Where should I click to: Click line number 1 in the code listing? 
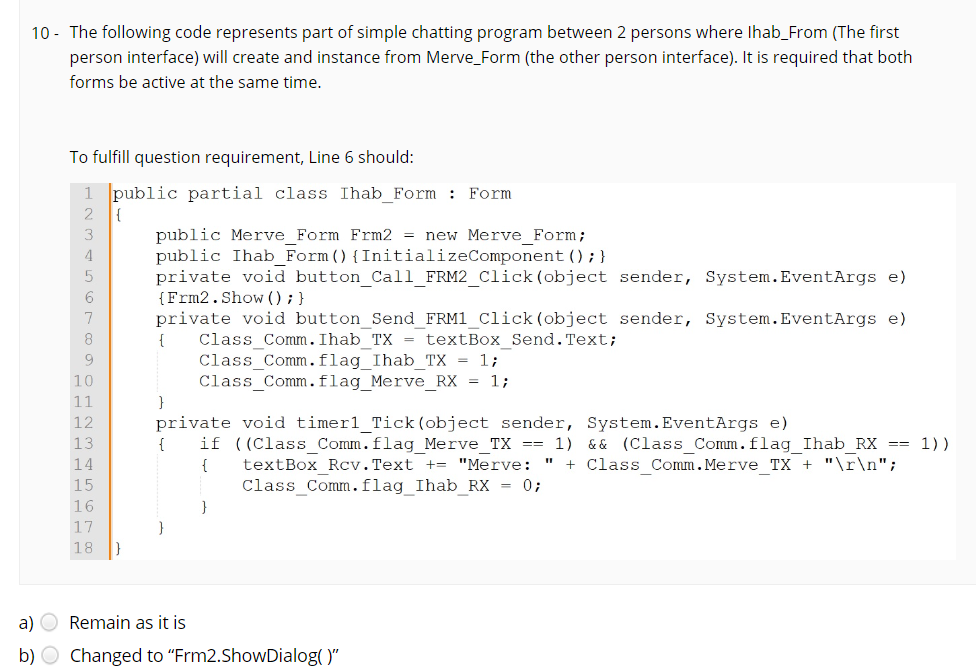[x=89, y=193]
